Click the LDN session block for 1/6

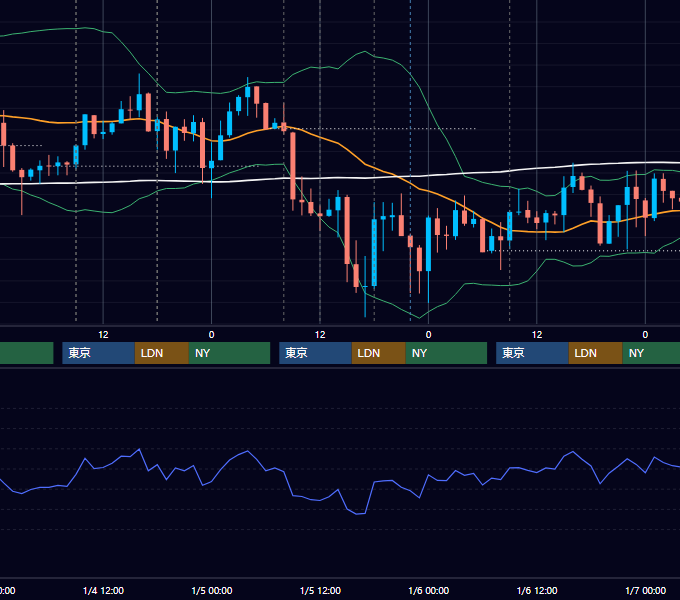[595, 353]
